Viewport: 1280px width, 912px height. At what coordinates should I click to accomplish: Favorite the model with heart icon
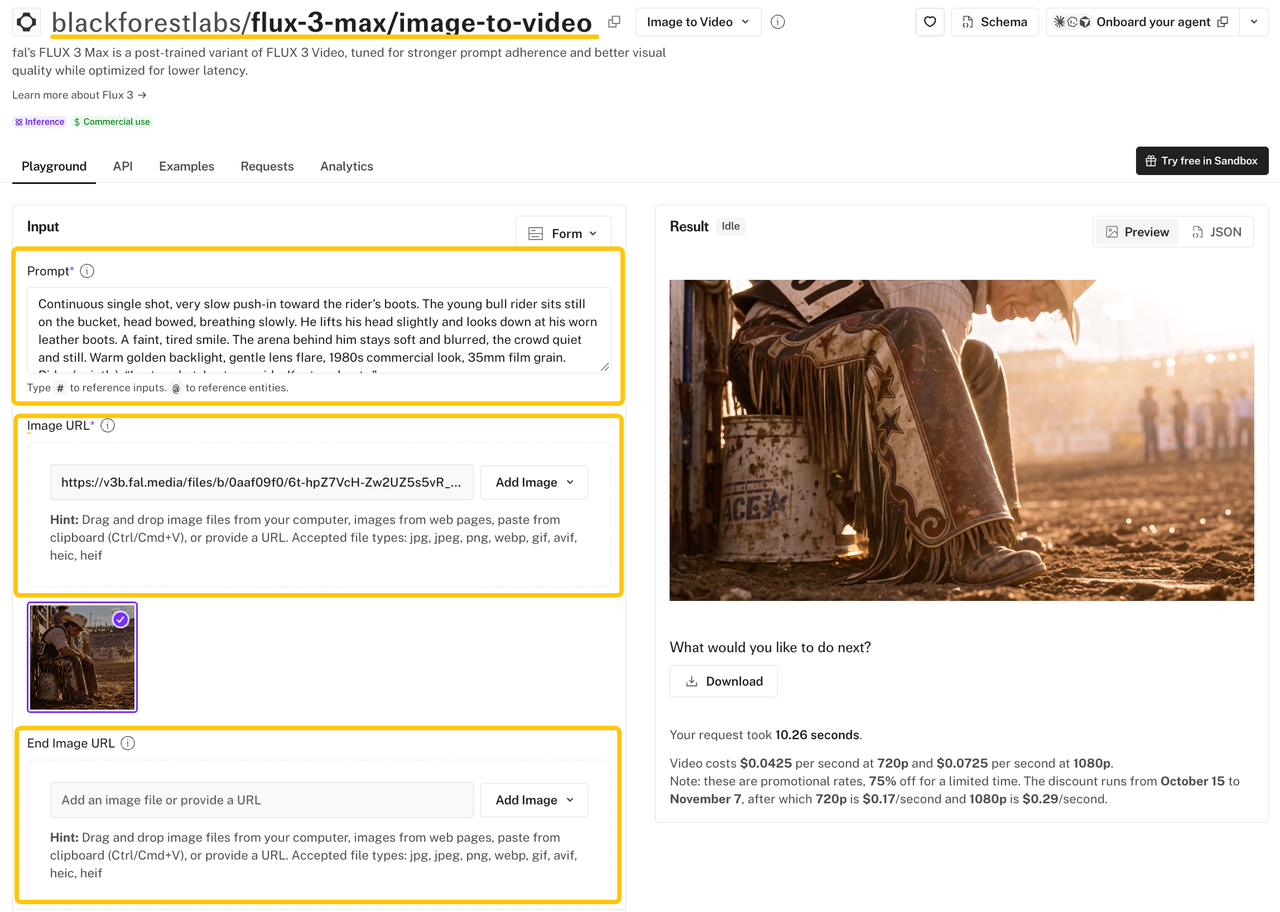tap(930, 22)
